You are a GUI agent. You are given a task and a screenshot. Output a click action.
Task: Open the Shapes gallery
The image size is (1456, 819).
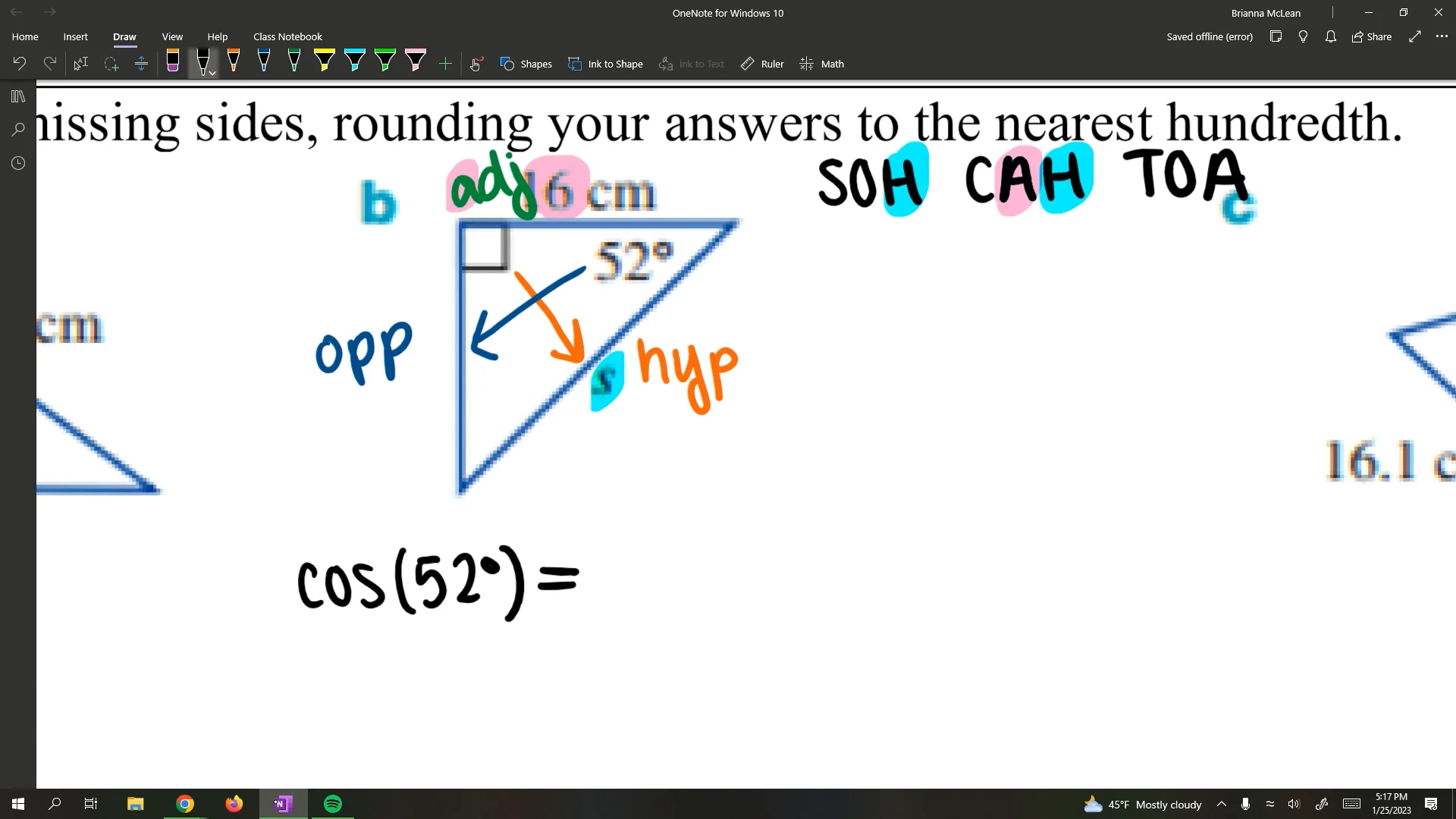pos(526,64)
